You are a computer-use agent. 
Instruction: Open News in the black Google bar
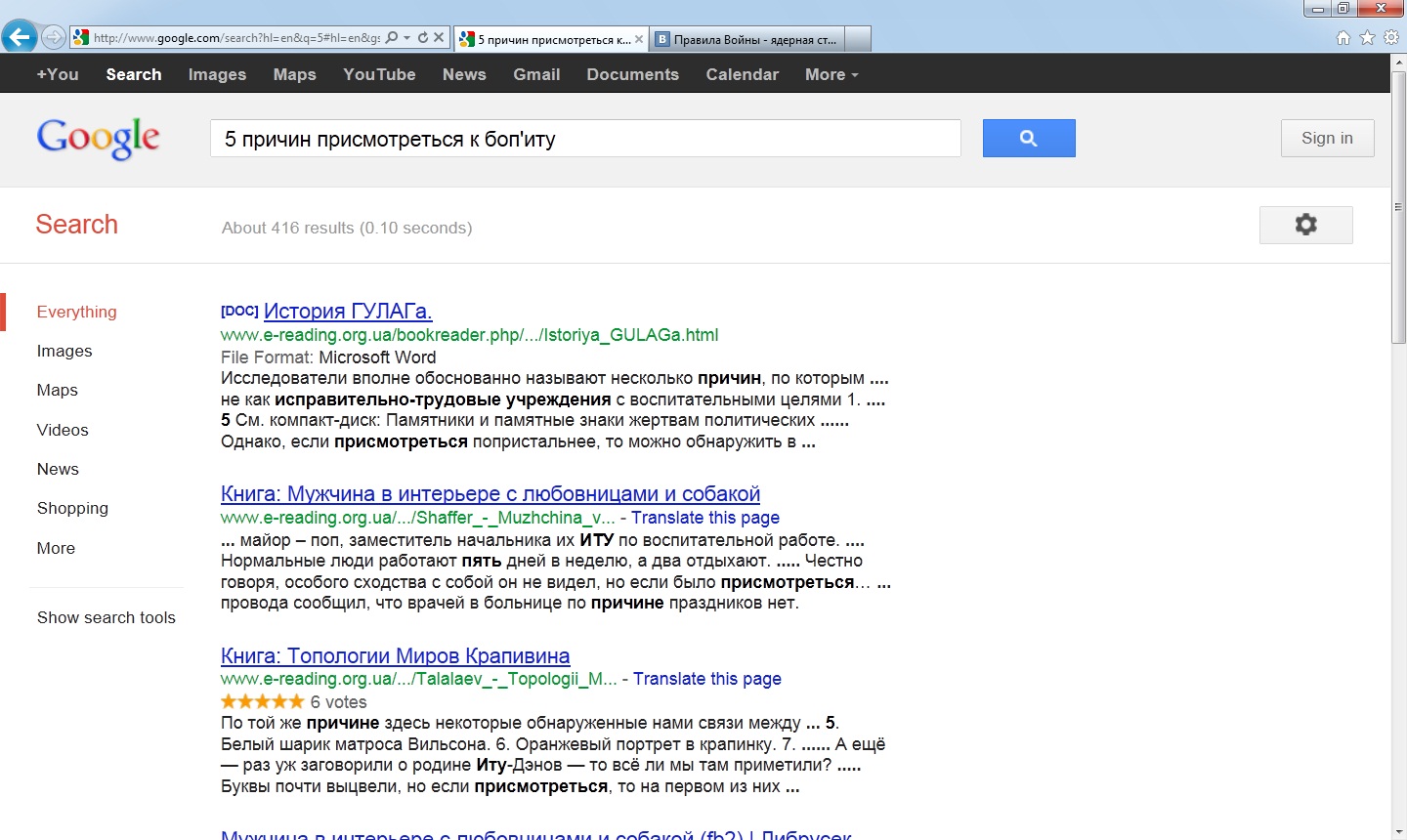[x=464, y=74]
